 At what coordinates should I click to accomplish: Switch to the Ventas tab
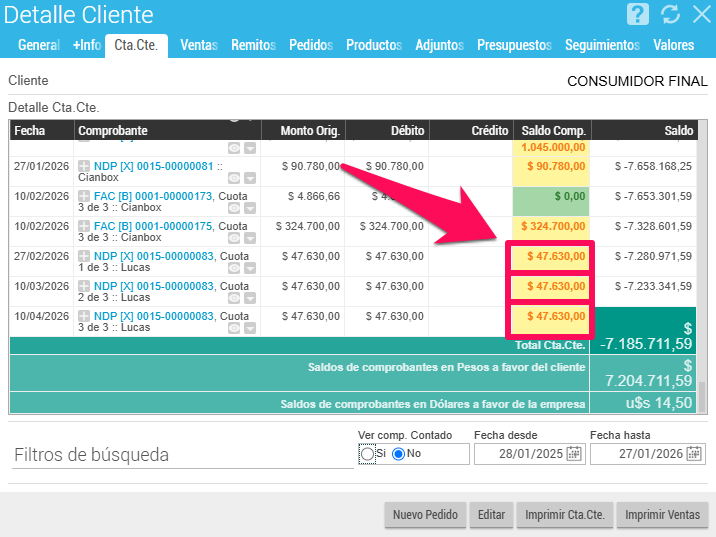(x=199, y=45)
